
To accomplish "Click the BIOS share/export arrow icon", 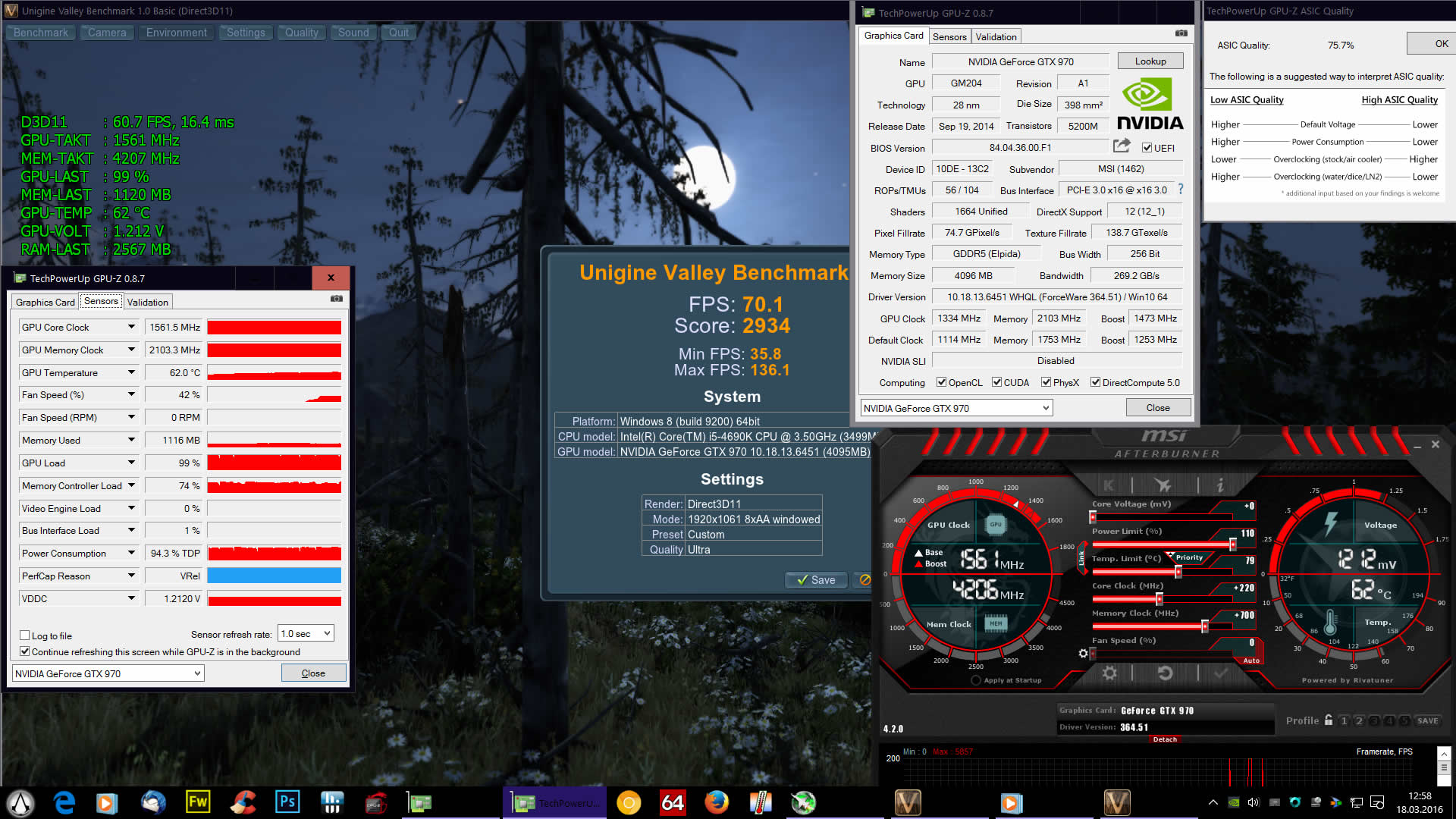I will point(1122,146).
